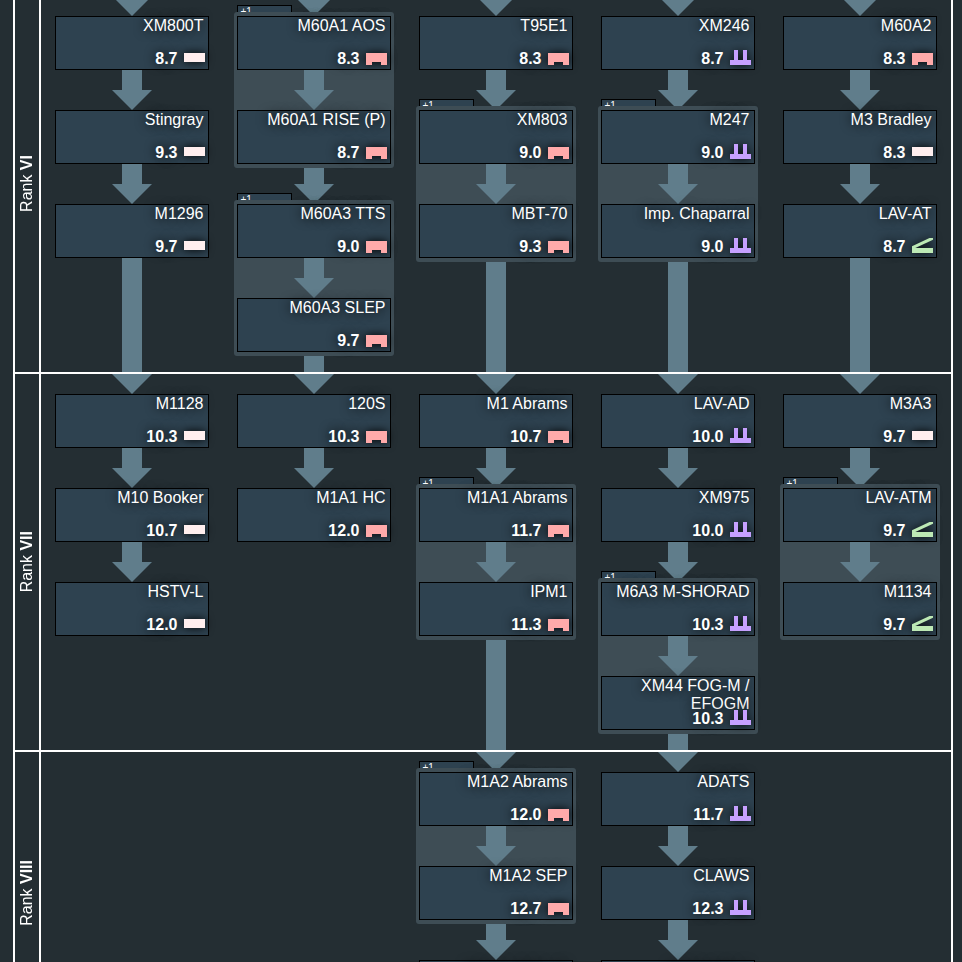Choose the M3 Bradley vehicle card

[860, 136]
